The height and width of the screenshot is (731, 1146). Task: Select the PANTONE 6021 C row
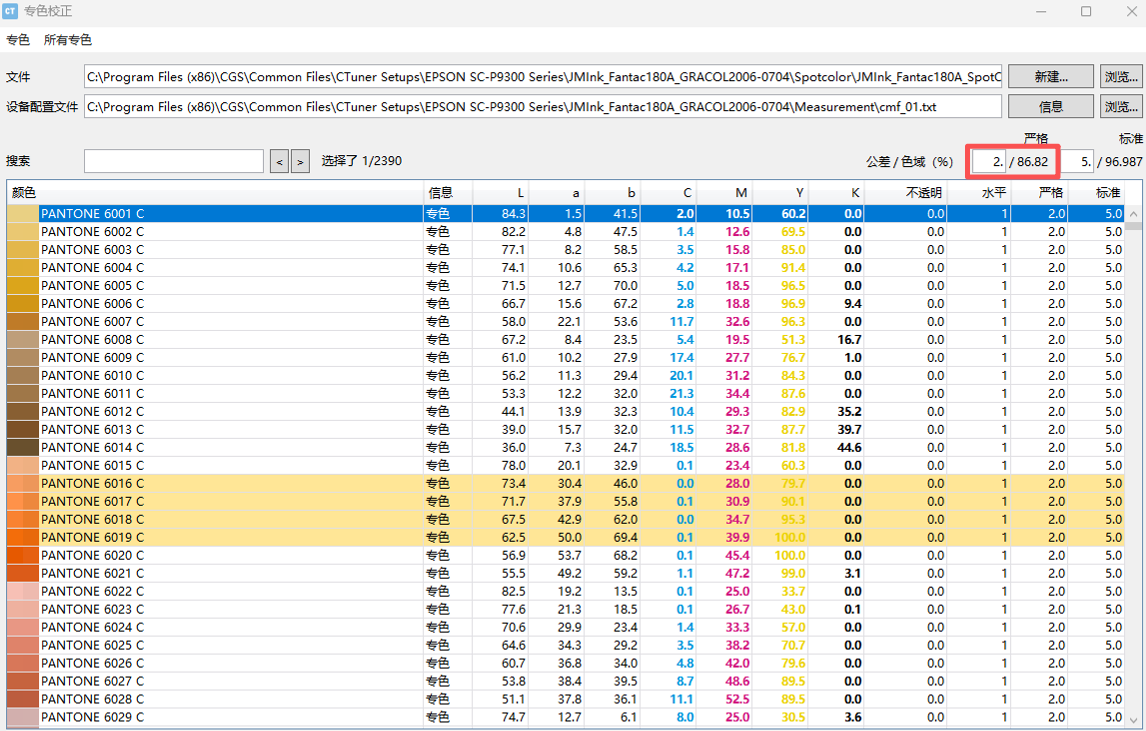coord(565,573)
